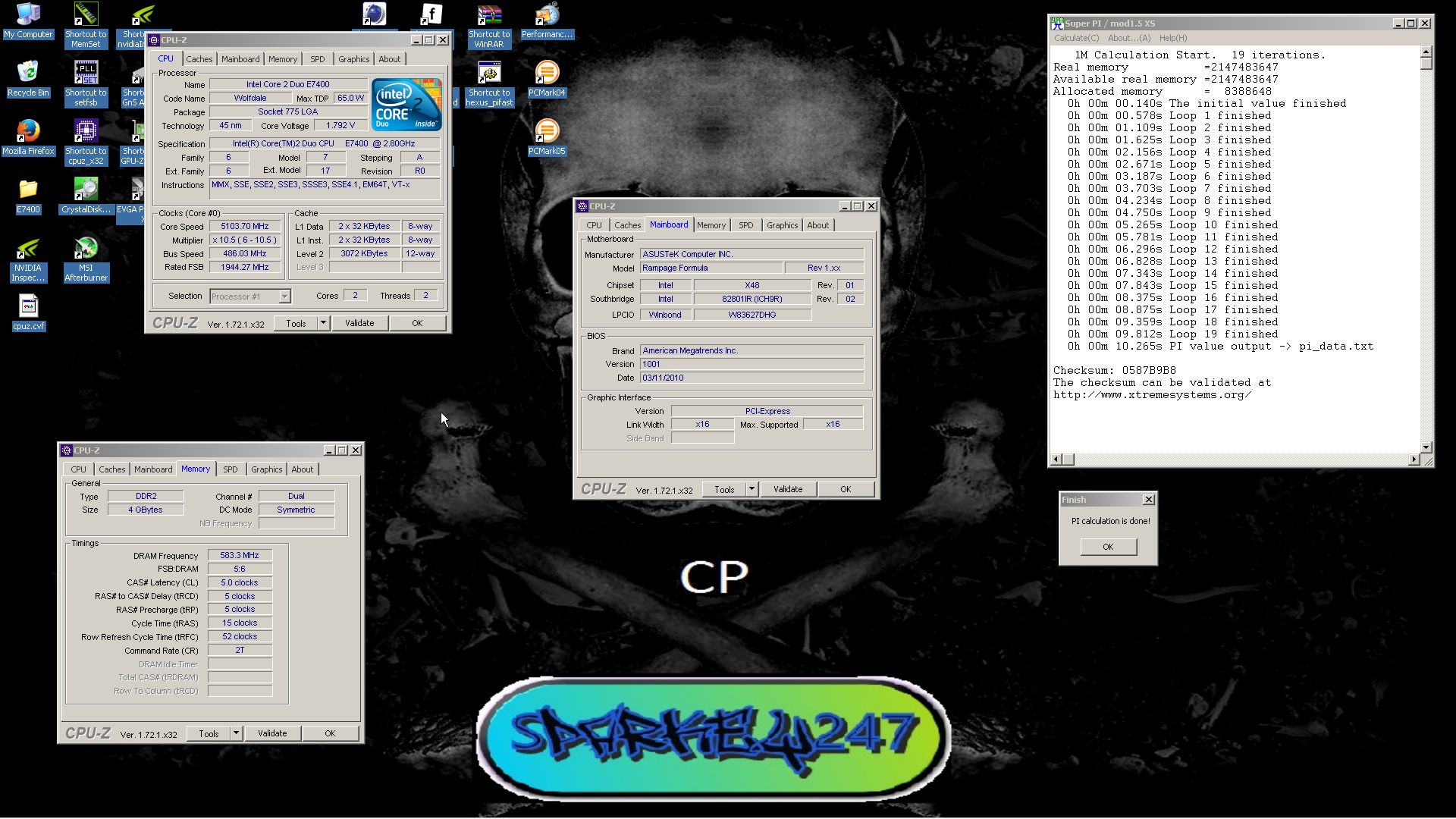Open the globe shortcut icon at top
The height and width of the screenshot is (819, 1456).
click(x=375, y=14)
